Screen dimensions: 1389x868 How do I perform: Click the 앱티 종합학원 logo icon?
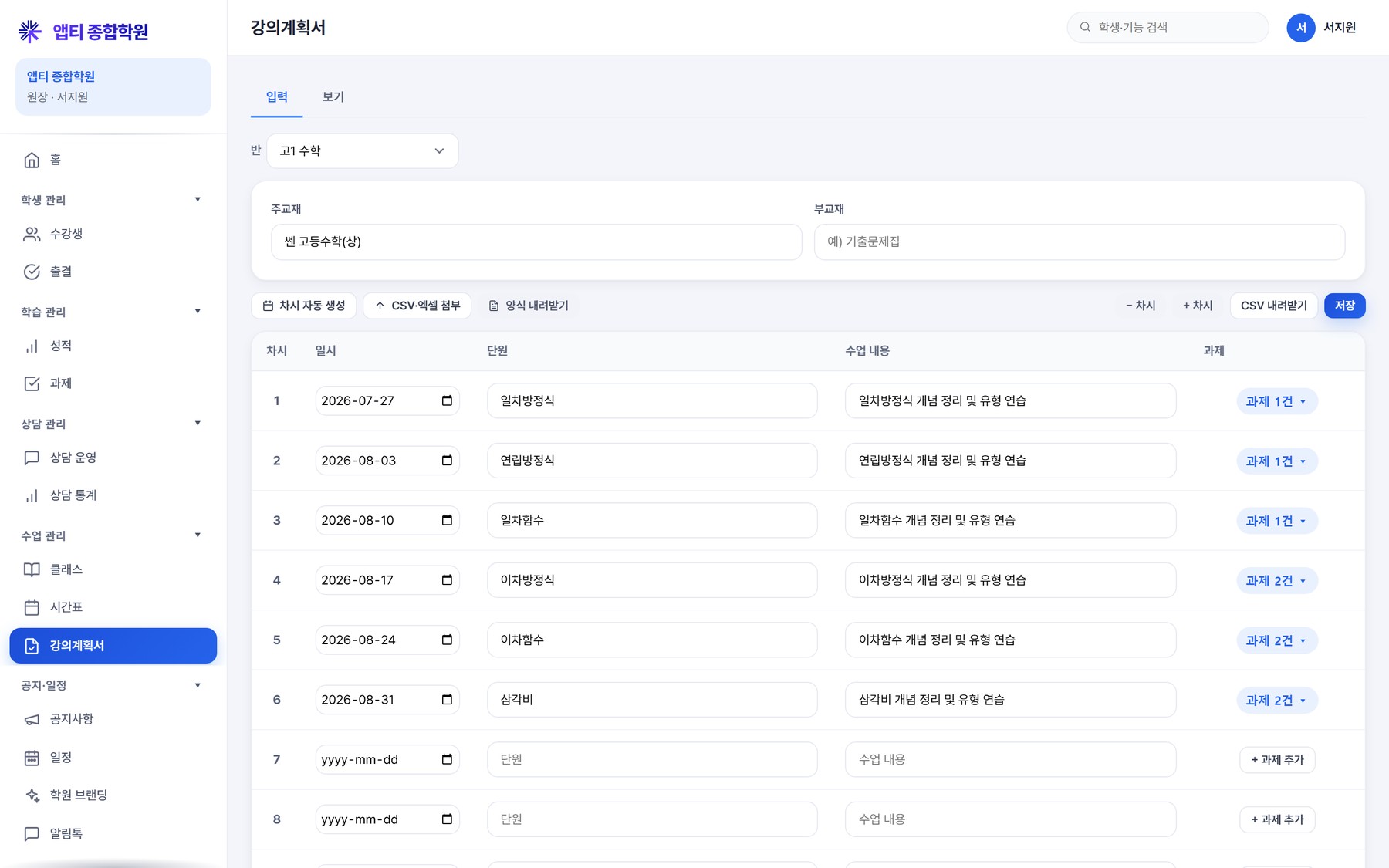pos(29,31)
